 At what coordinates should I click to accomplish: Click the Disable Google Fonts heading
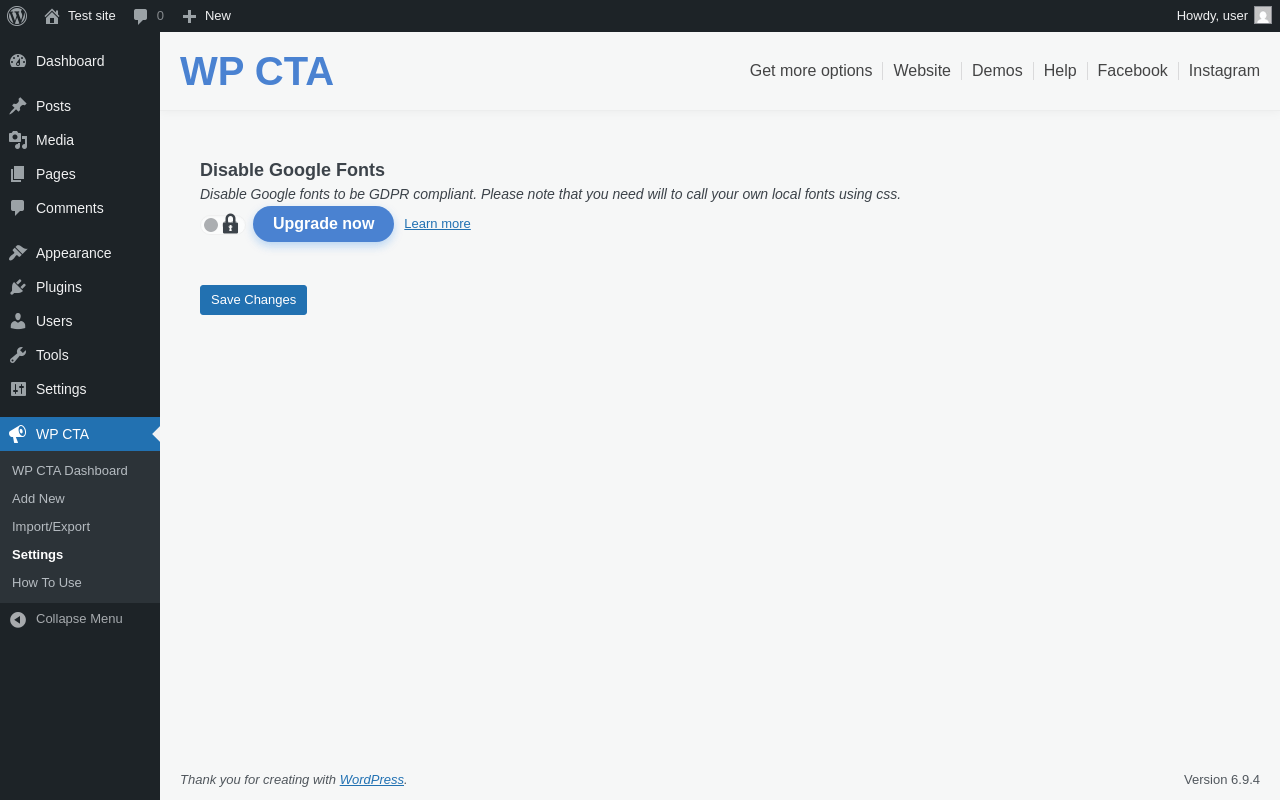pyautogui.click(x=292, y=170)
